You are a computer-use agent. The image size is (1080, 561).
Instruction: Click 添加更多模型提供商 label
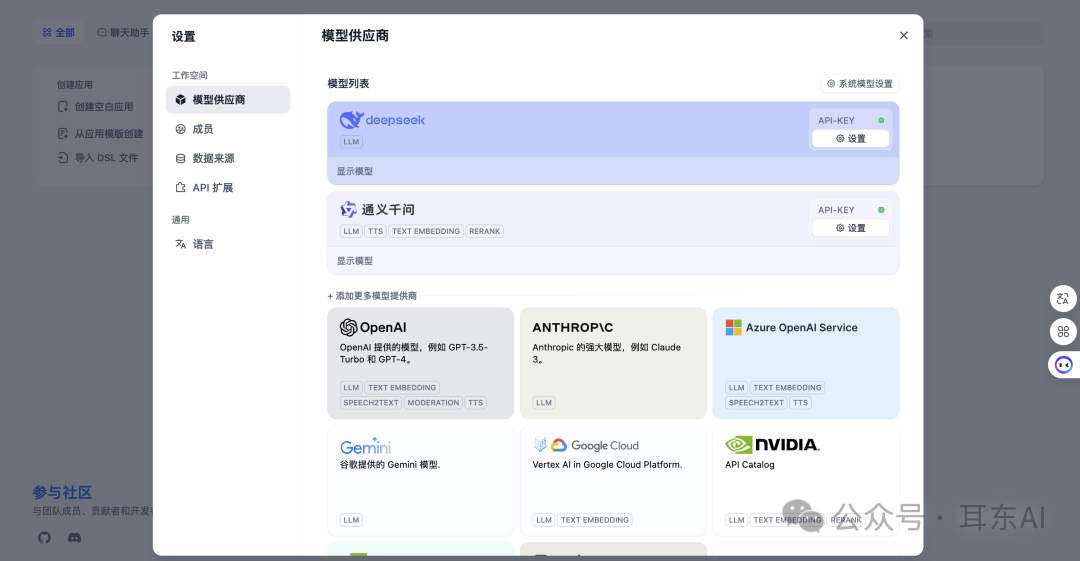pyautogui.click(x=372, y=296)
